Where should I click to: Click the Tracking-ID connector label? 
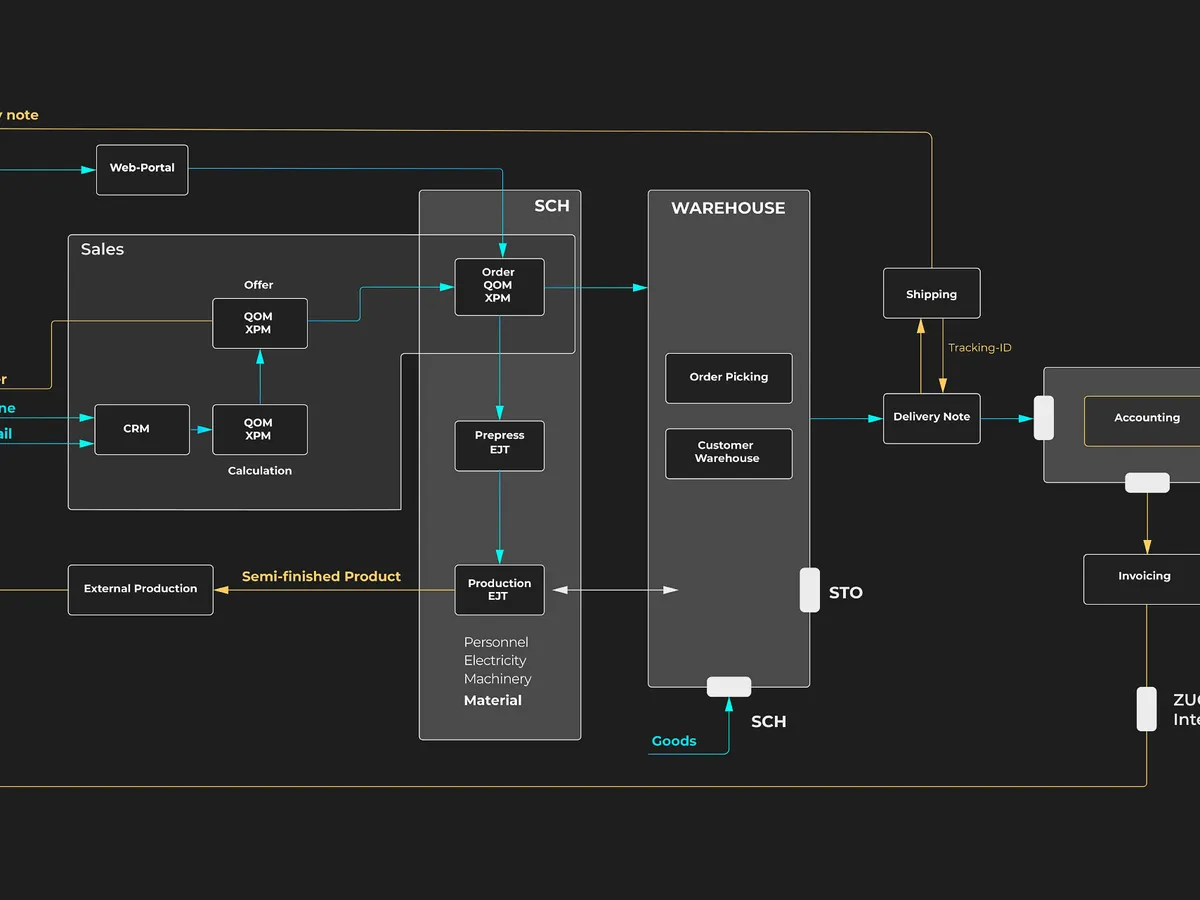pos(979,348)
